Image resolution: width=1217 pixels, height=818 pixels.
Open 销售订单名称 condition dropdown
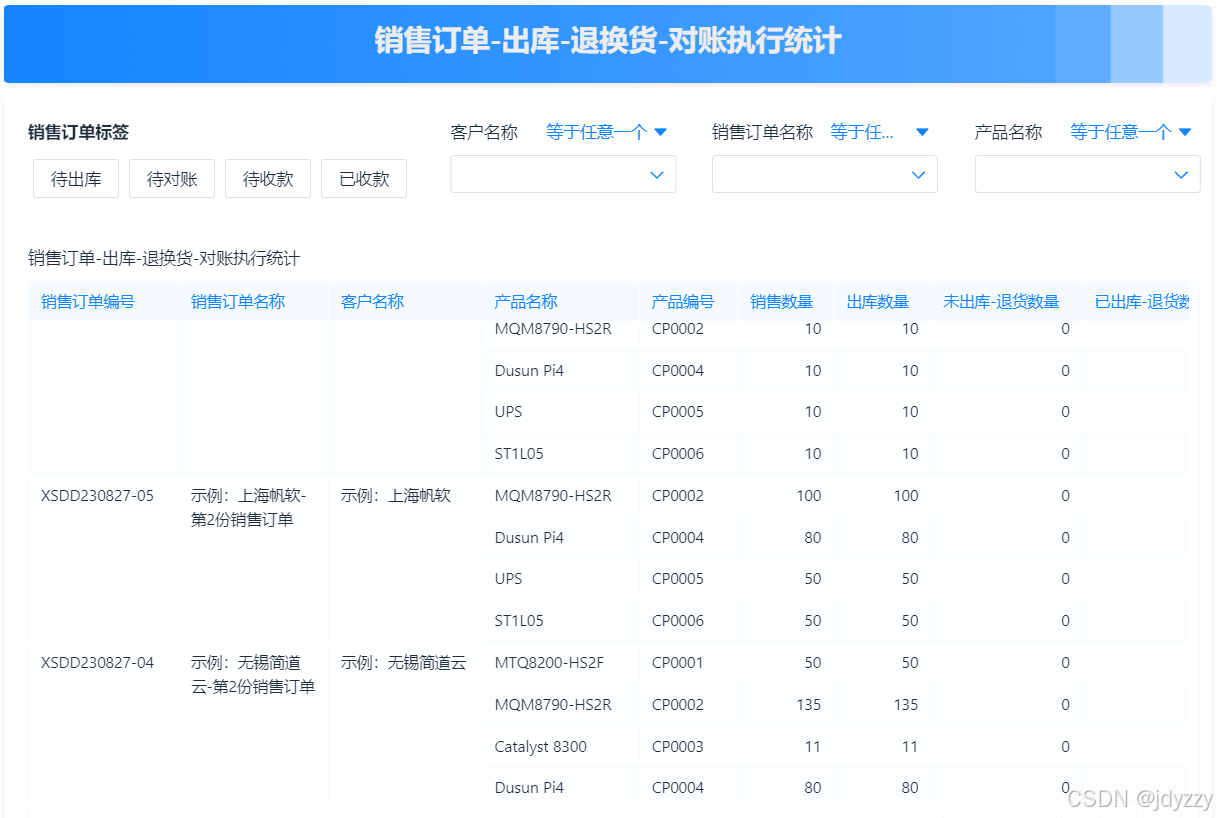coord(879,132)
